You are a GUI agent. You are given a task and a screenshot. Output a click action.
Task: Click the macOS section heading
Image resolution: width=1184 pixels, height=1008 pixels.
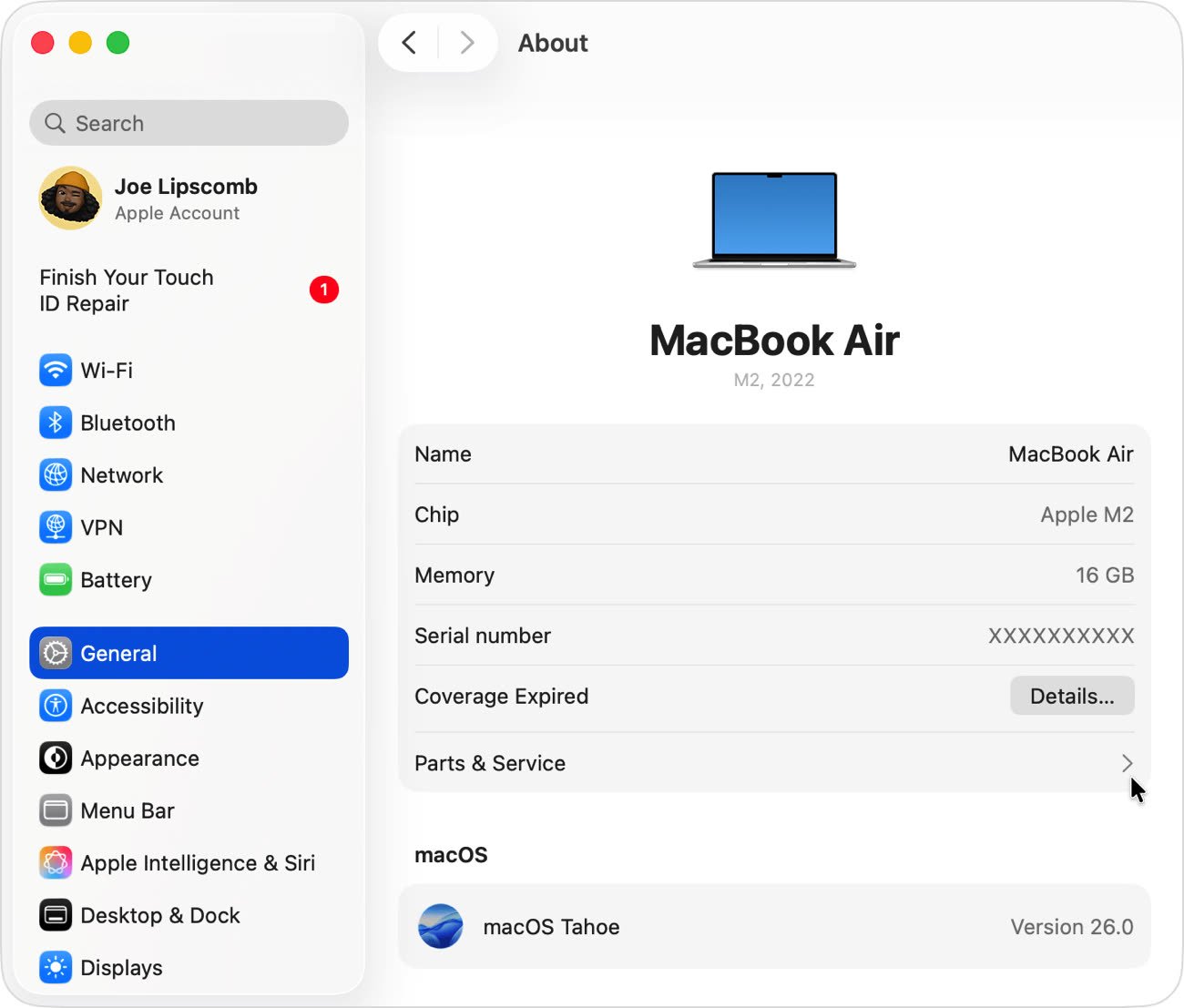click(451, 854)
